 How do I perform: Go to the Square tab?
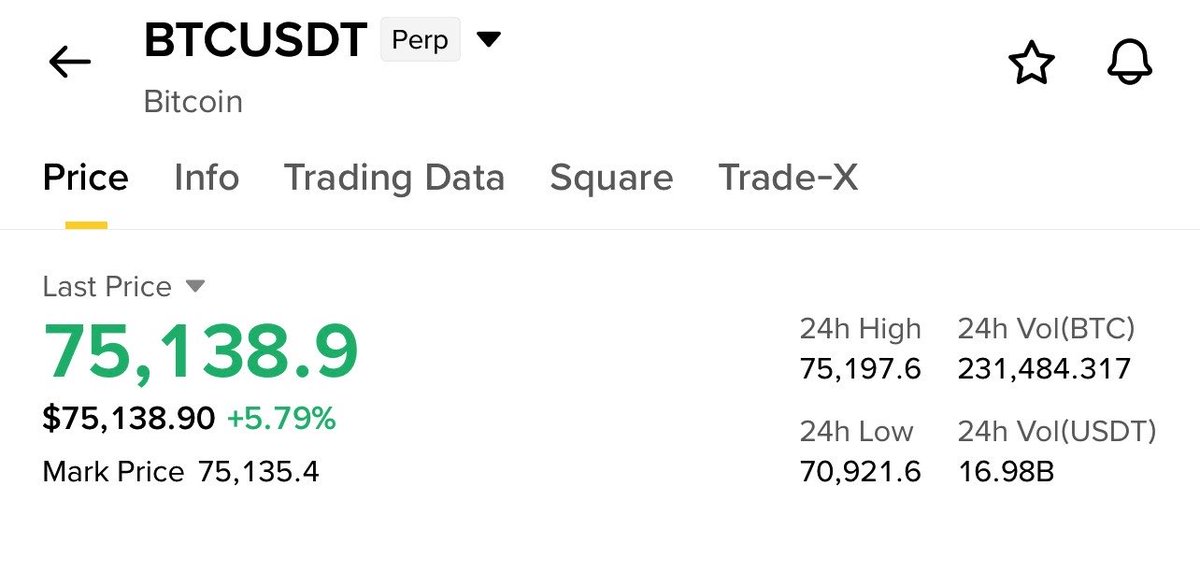611,178
